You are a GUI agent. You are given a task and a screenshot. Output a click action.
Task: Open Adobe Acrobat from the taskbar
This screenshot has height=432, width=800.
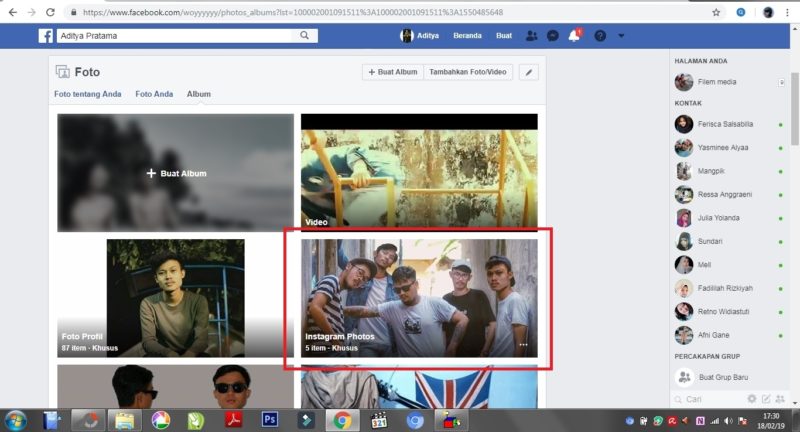(x=233, y=420)
